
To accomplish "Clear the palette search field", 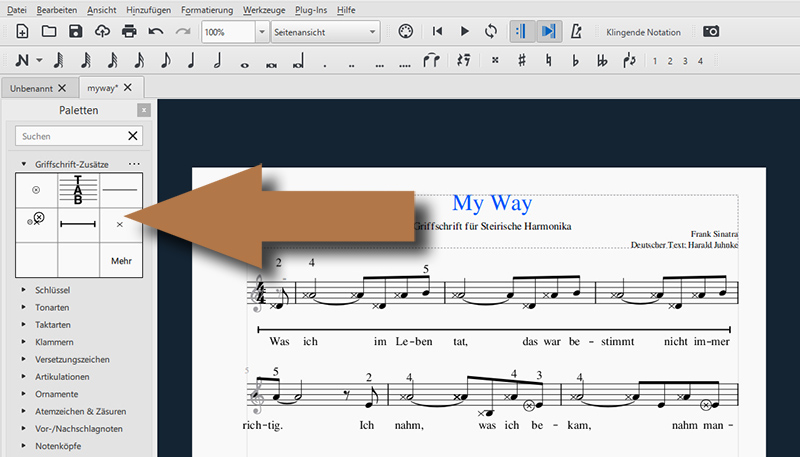I will [133, 136].
